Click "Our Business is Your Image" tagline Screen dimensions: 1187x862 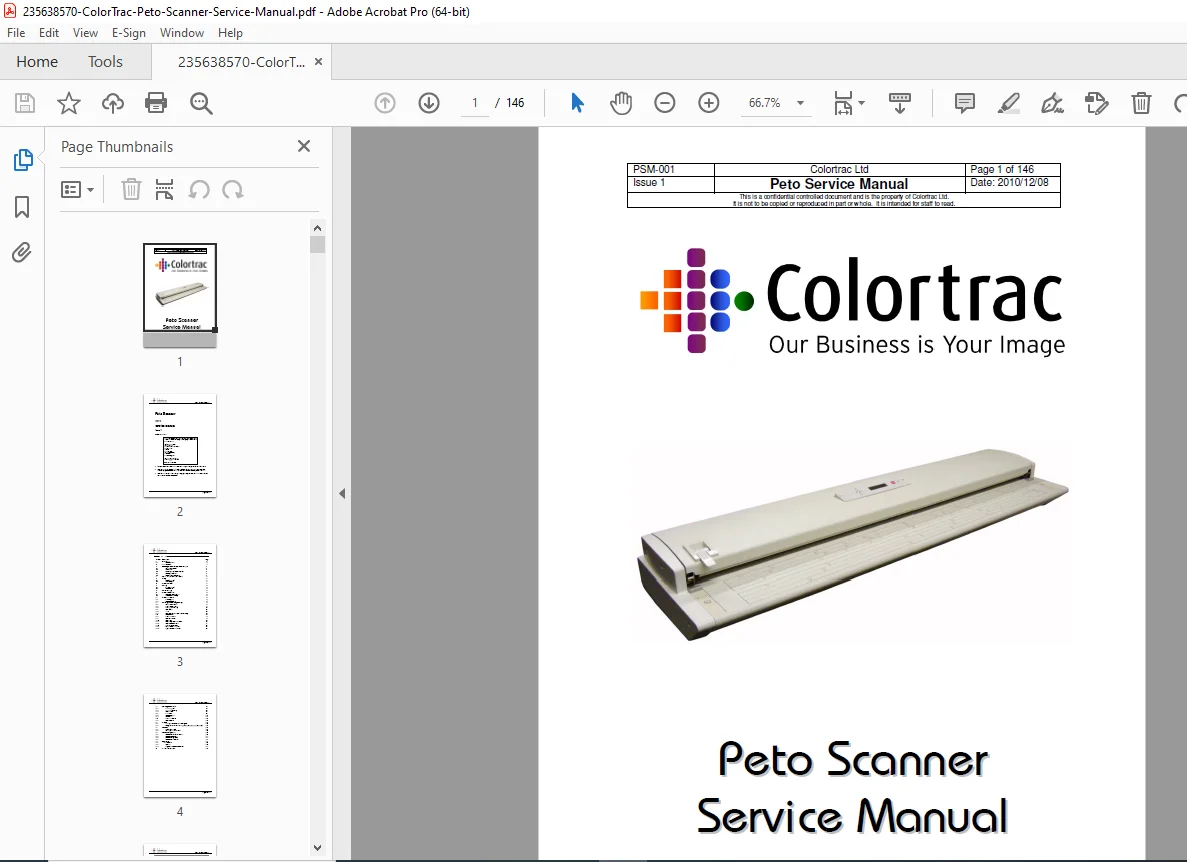click(x=917, y=345)
